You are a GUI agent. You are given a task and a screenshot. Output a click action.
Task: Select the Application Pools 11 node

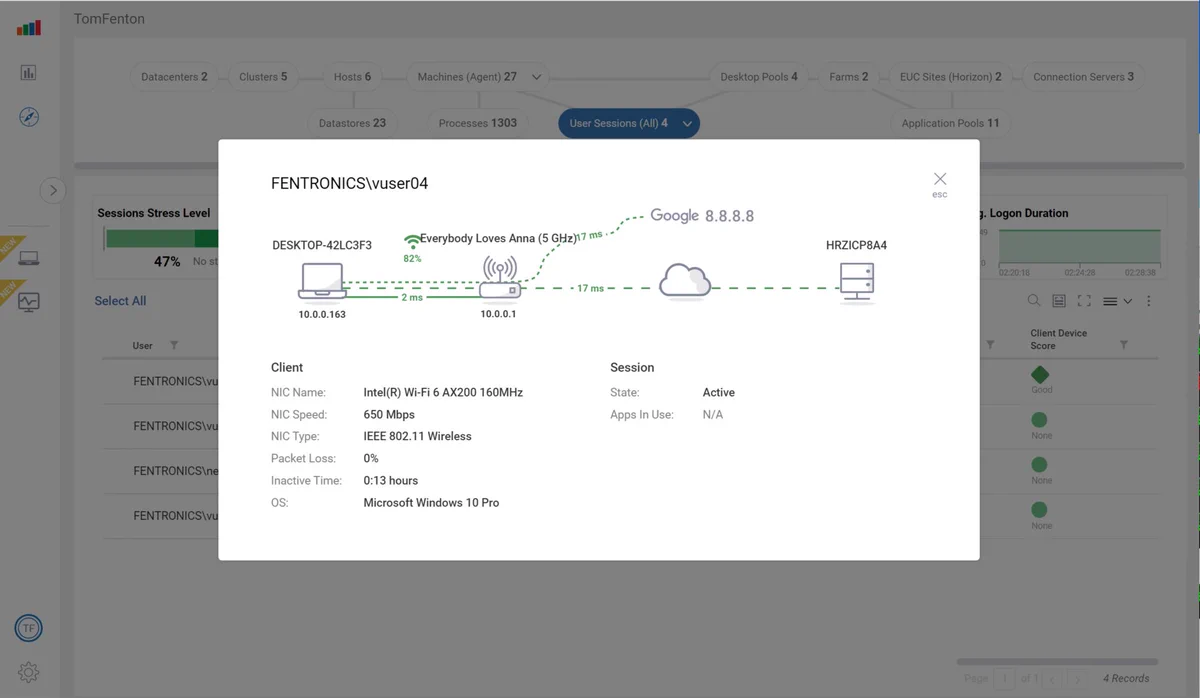tap(950, 123)
